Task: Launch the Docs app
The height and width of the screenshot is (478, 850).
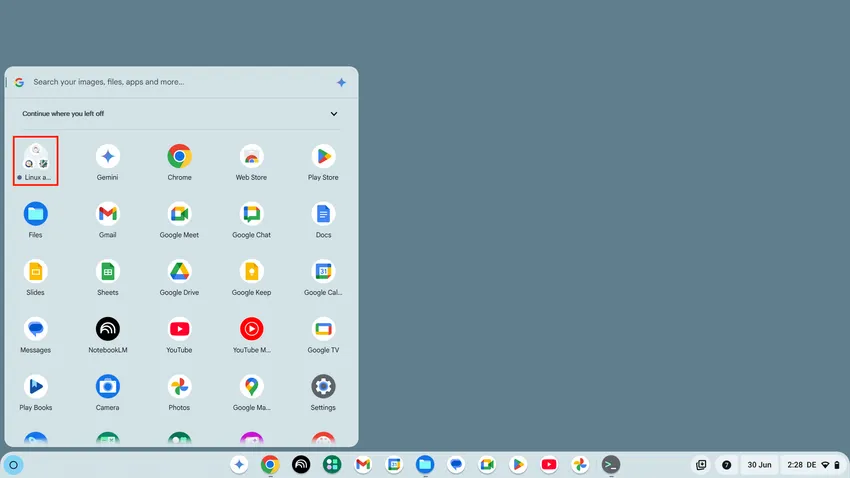Action: coord(323,219)
